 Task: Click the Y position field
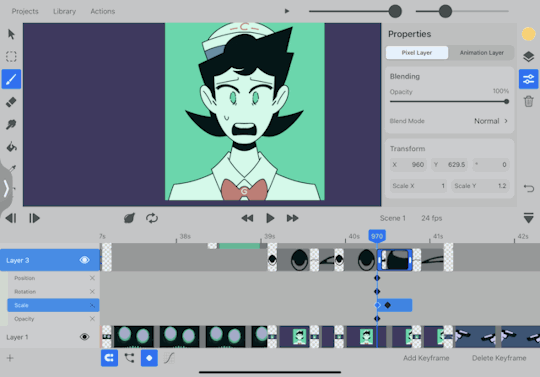coord(449,165)
